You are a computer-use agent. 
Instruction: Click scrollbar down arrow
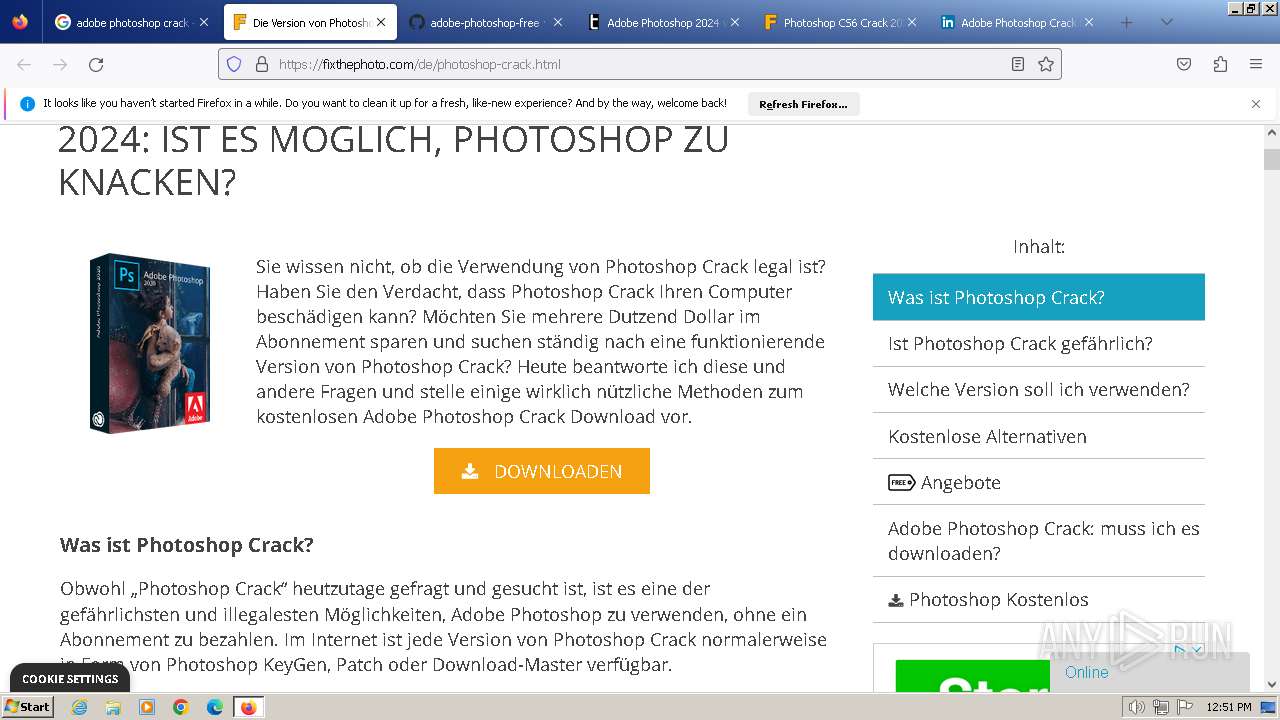1272,685
